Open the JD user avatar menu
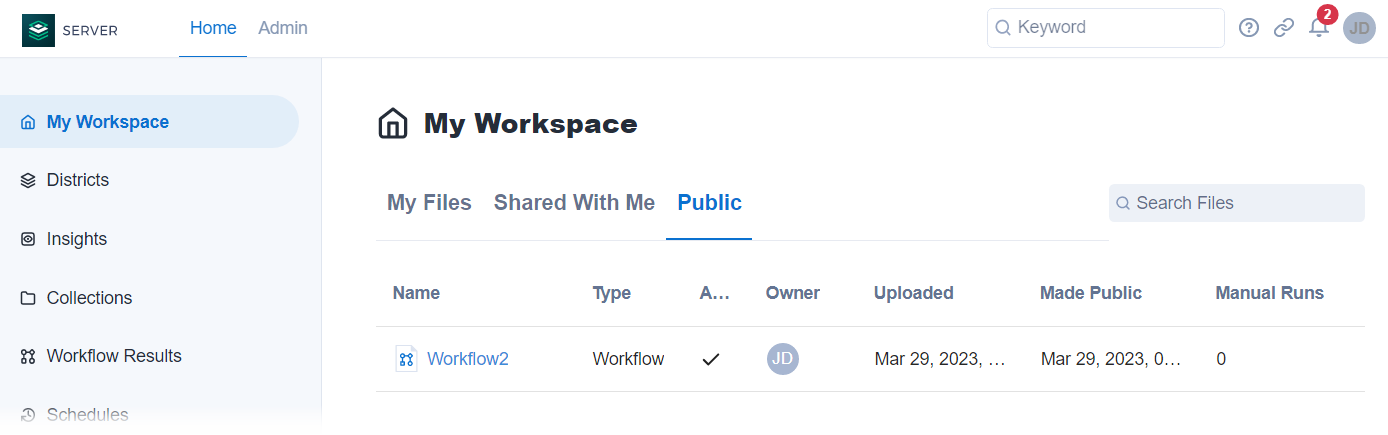 tap(1359, 28)
